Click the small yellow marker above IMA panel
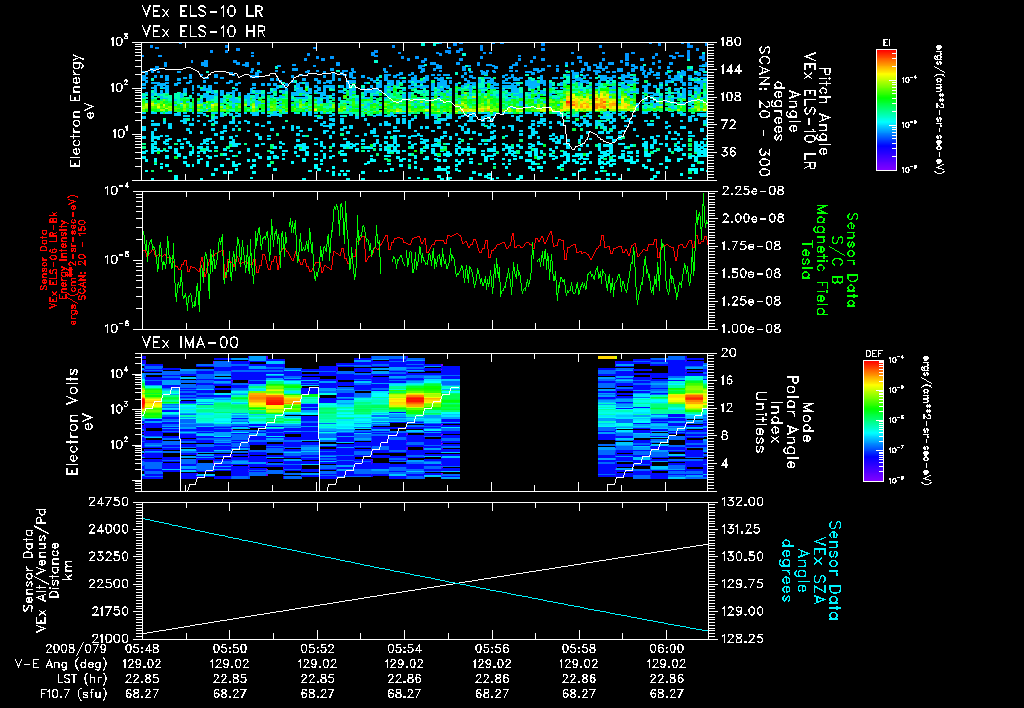Image resolution: width=1024 pixels, height=708 pixels. point(607,357)
